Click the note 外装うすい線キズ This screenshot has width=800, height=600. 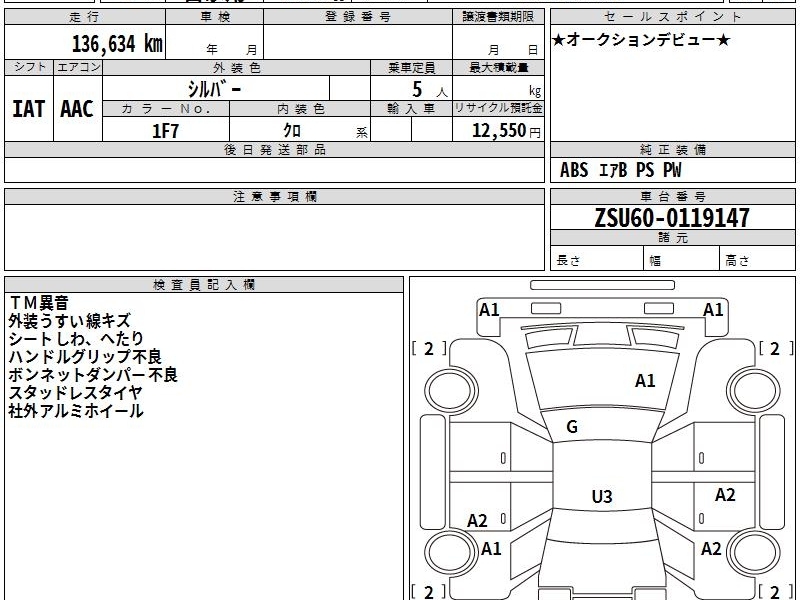pyautogui.click(x=70, y=321)
